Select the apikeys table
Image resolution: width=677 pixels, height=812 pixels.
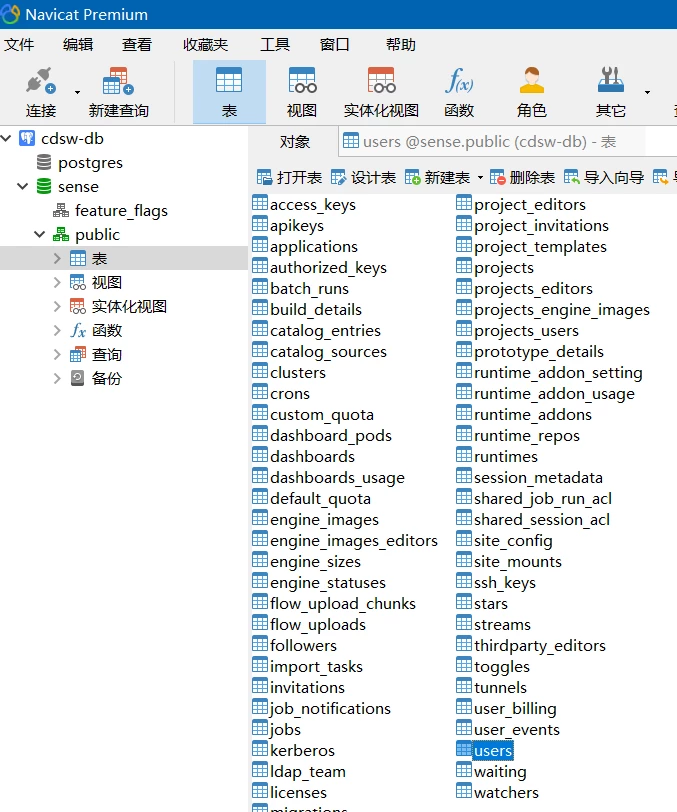click(x=288, y=226)
